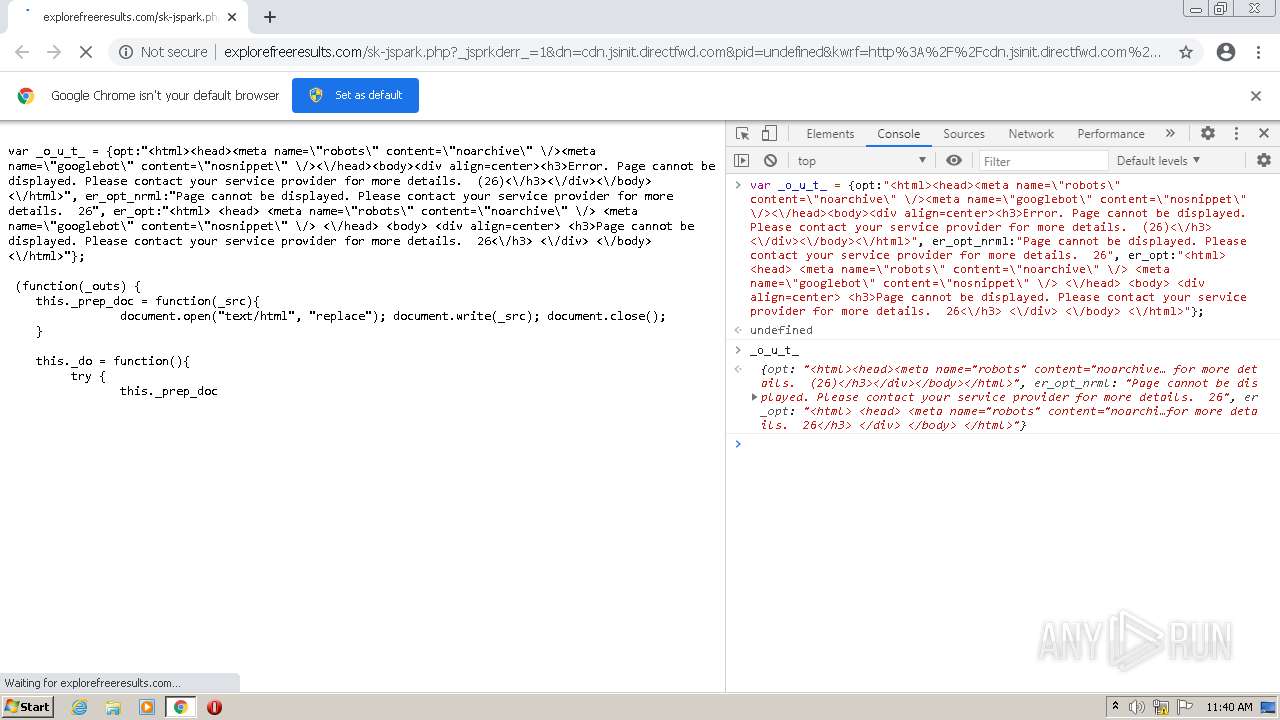Click the '_o_u_t_' console input entry
Viewport: 1280px width, 720px height.
coord(774,351)
